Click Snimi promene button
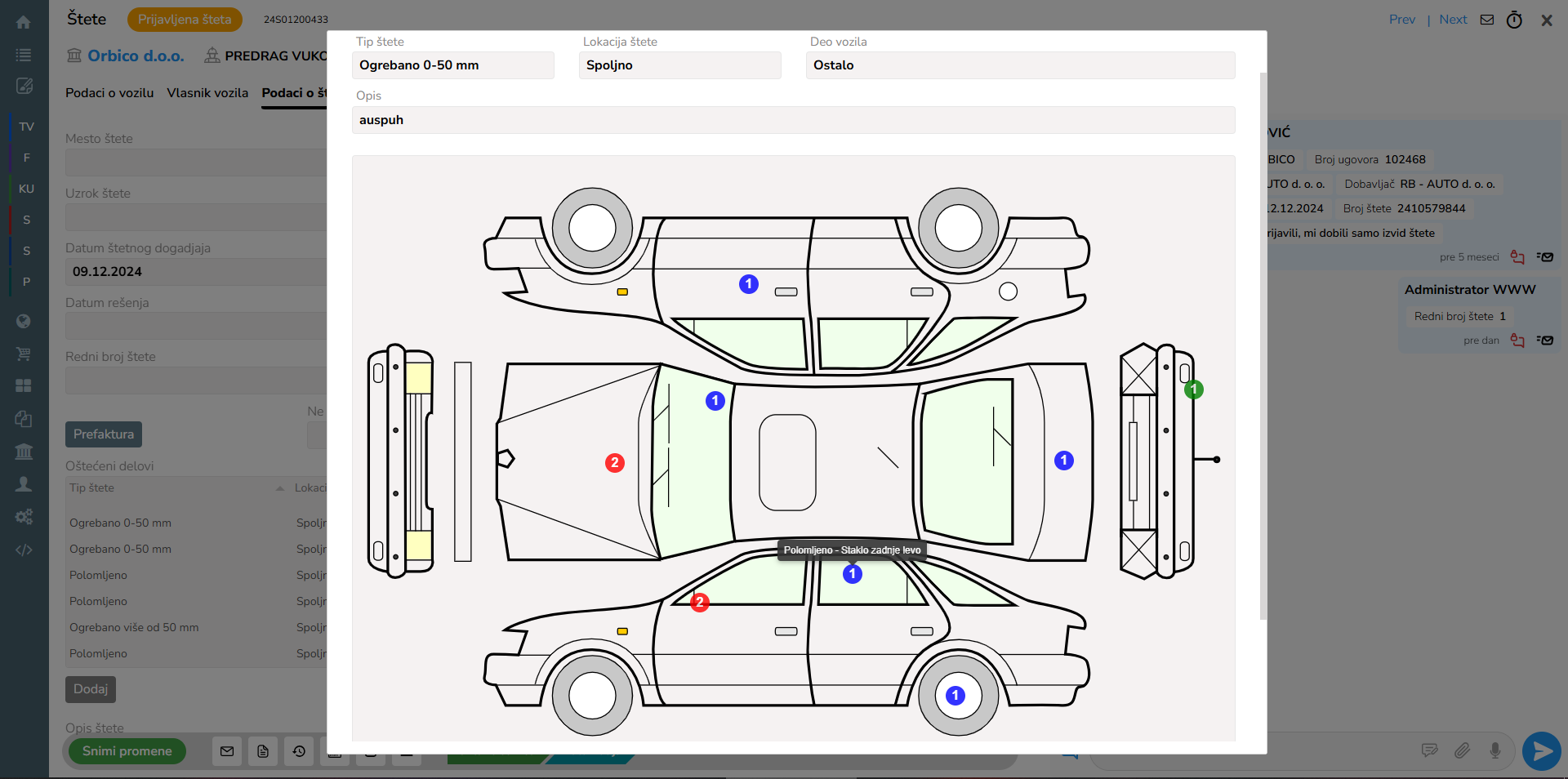1568x779 pixels. 127,751
